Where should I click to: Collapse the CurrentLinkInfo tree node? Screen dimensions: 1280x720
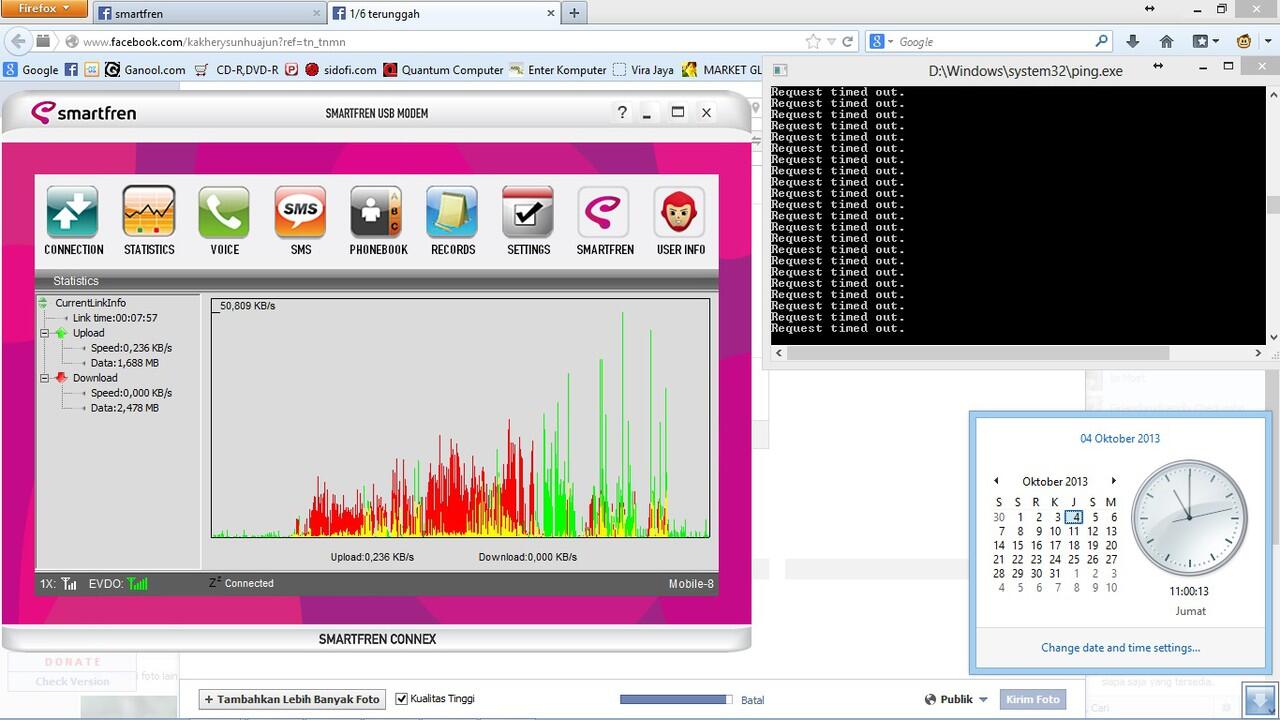44,302
